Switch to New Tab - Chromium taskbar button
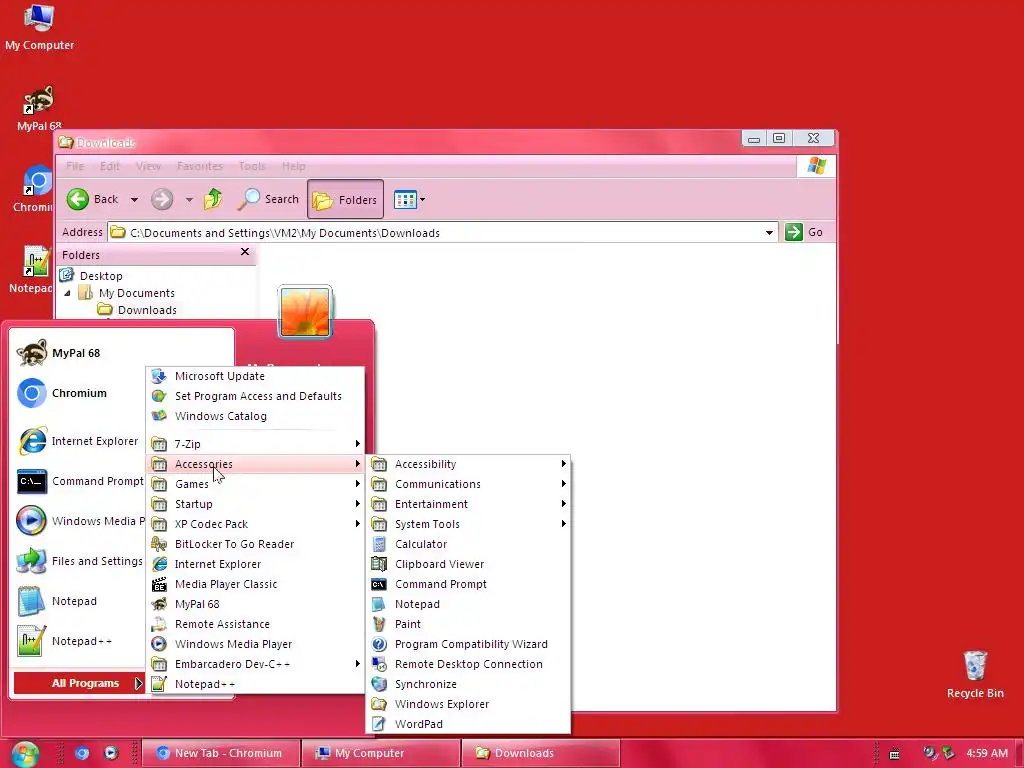The image size is (1024, 768). pyautogui.click(x=221, y=753)
